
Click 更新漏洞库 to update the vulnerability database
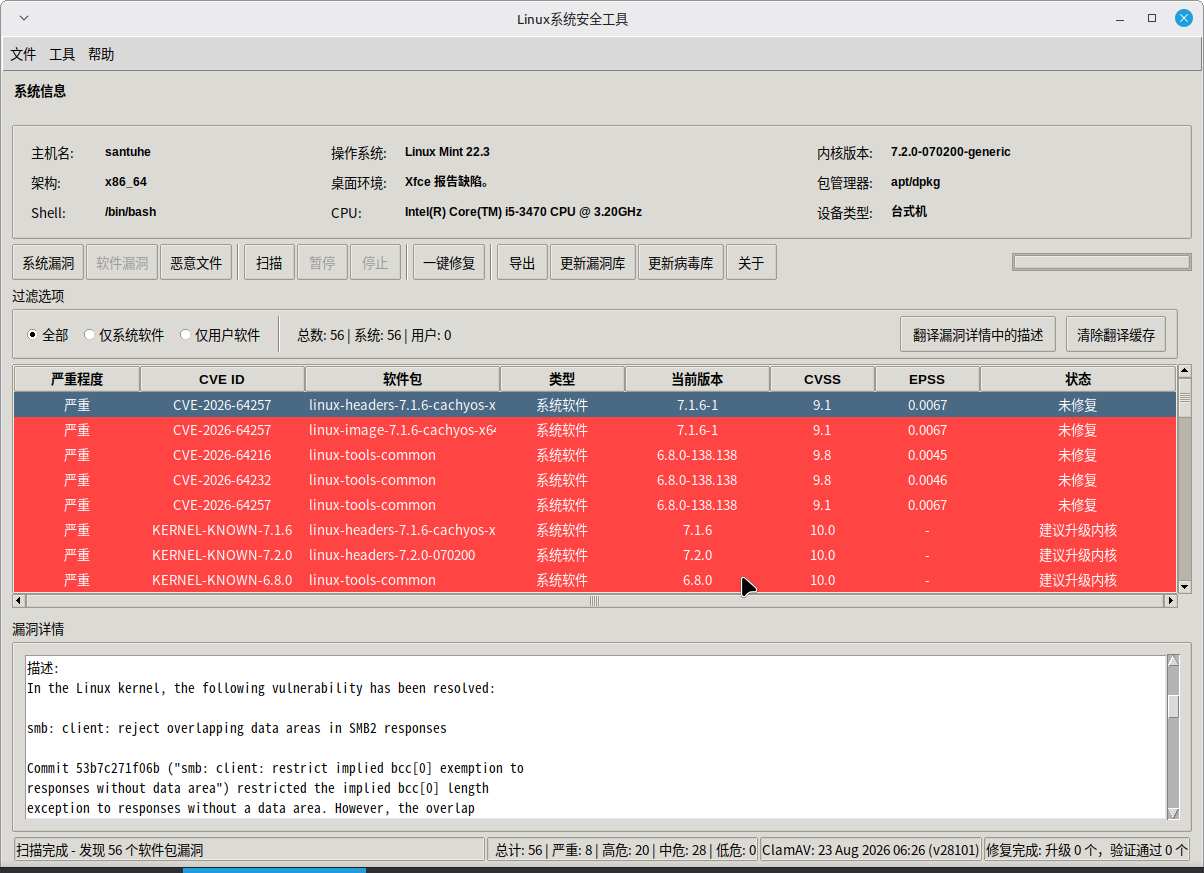pyautogui.click(x=593, y=263)
